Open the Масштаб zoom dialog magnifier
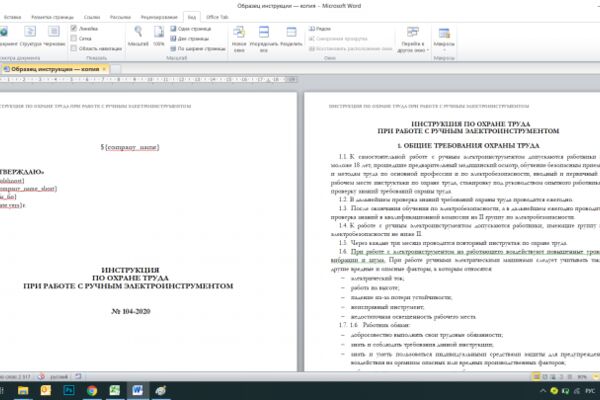 point(138,36)
